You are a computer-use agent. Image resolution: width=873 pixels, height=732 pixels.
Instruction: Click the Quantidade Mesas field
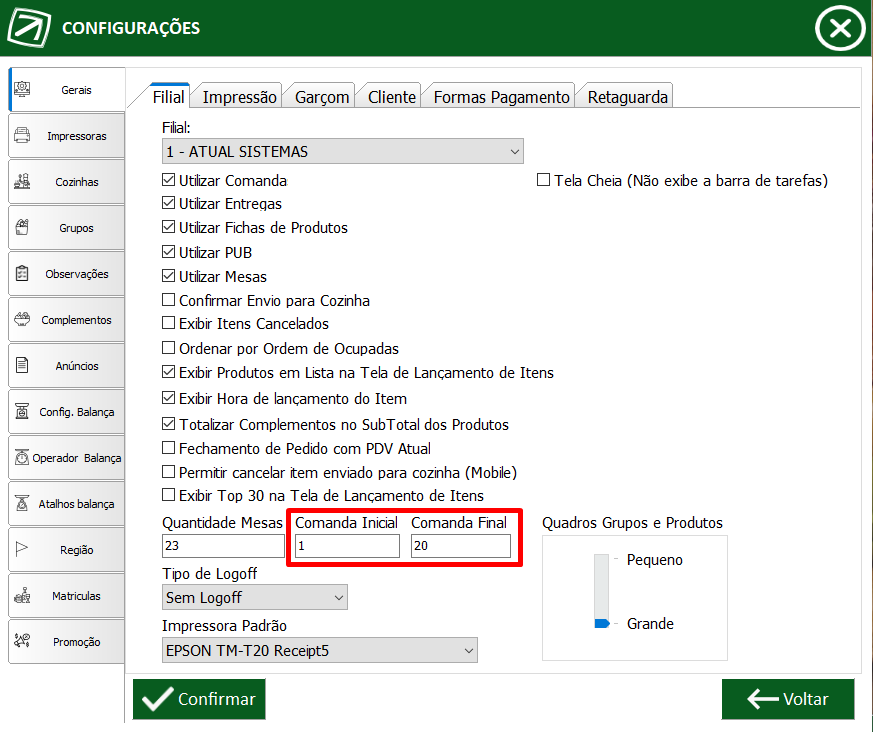223,546
